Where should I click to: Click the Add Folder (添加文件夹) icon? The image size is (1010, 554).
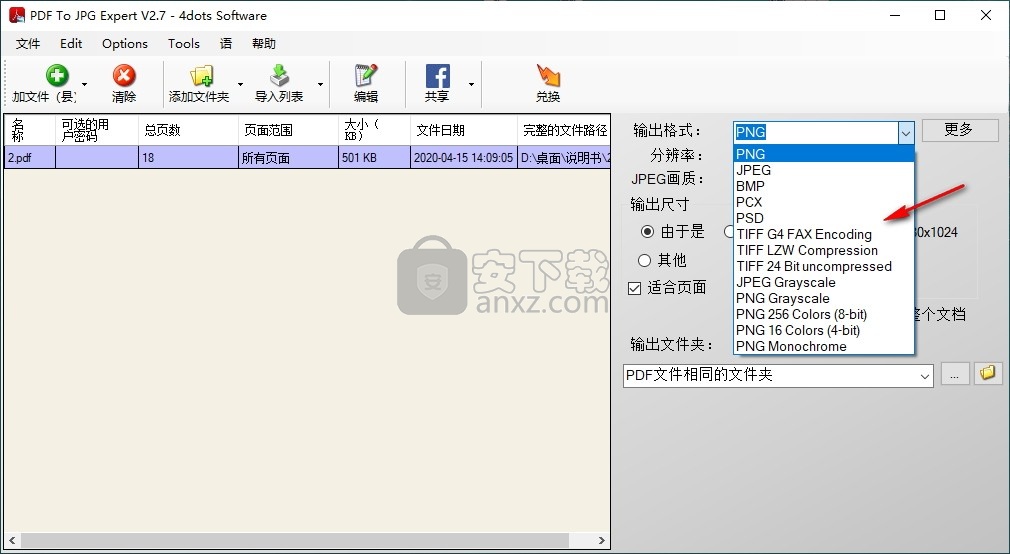pos(202,75)
